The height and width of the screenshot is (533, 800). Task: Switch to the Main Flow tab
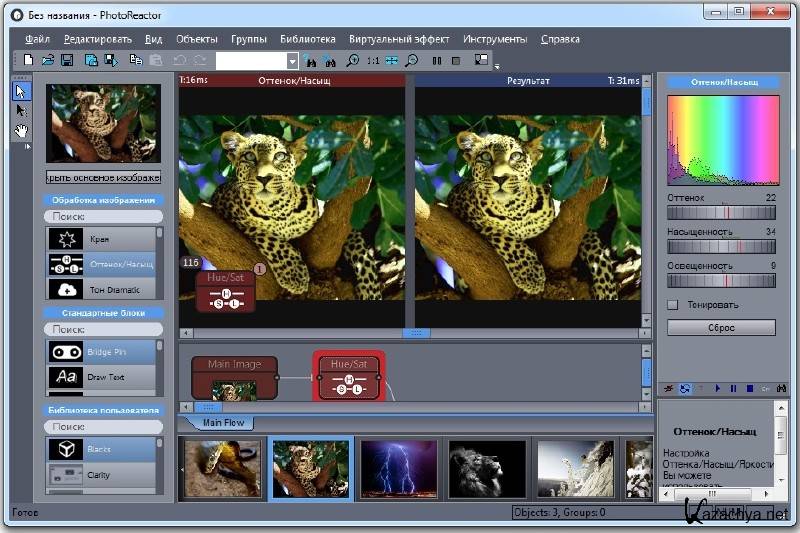224,423
